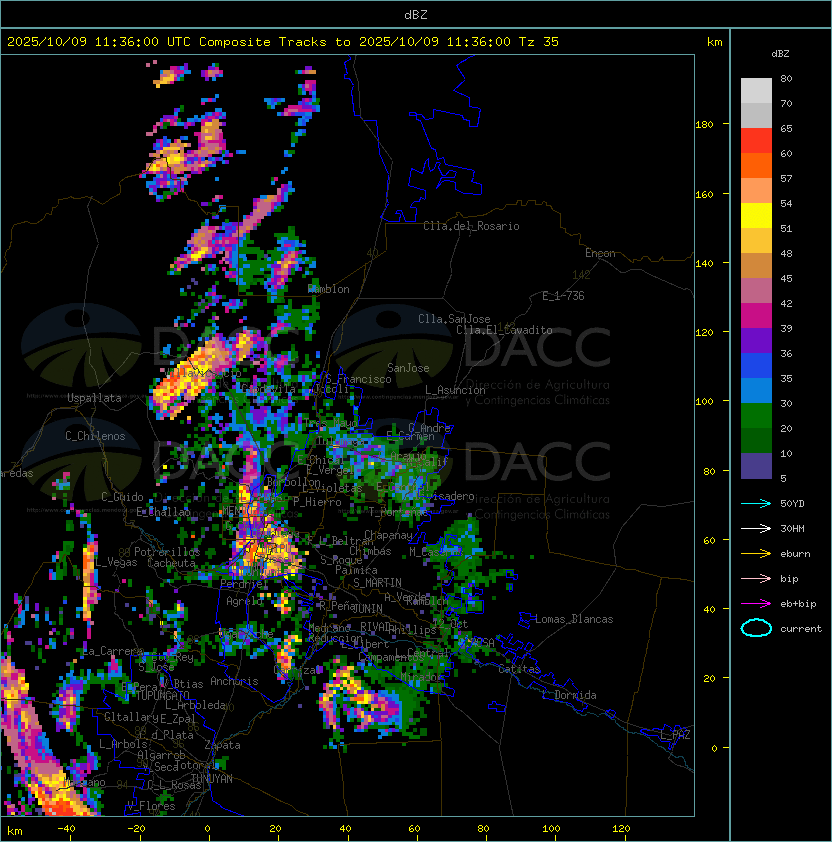Click the '120' km horizontal axis tick
832x842 pixels.
coord(621,829)
